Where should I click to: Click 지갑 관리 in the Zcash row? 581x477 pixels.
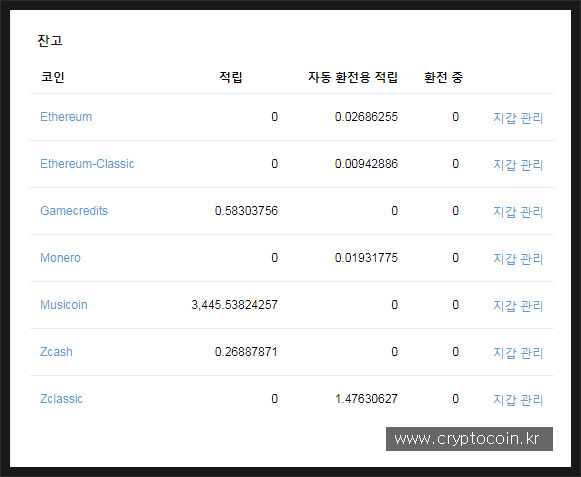click(x=518, y=353)
